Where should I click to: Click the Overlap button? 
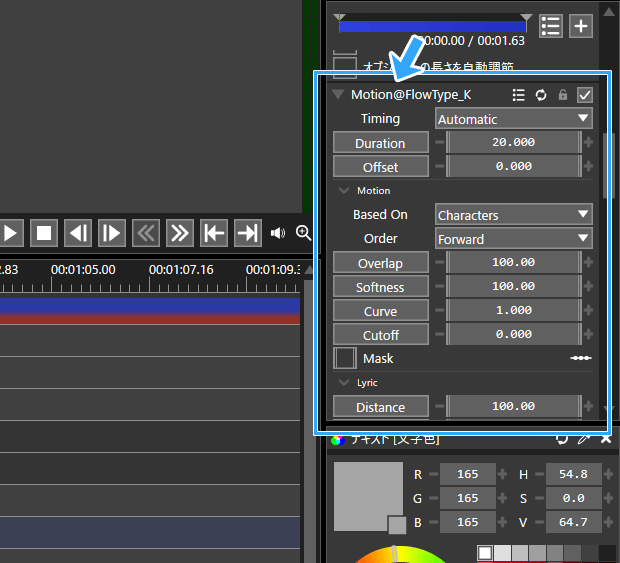[380, 263]
